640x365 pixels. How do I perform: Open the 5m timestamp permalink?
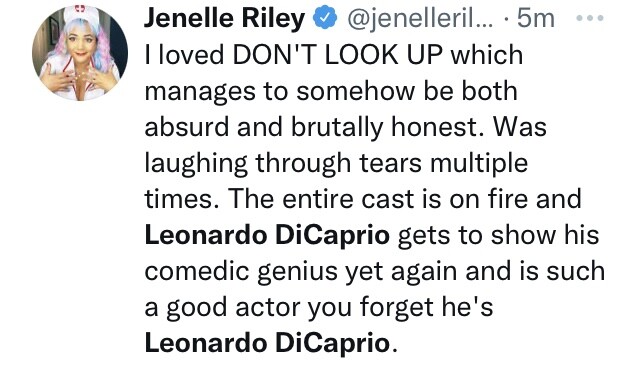535,19
